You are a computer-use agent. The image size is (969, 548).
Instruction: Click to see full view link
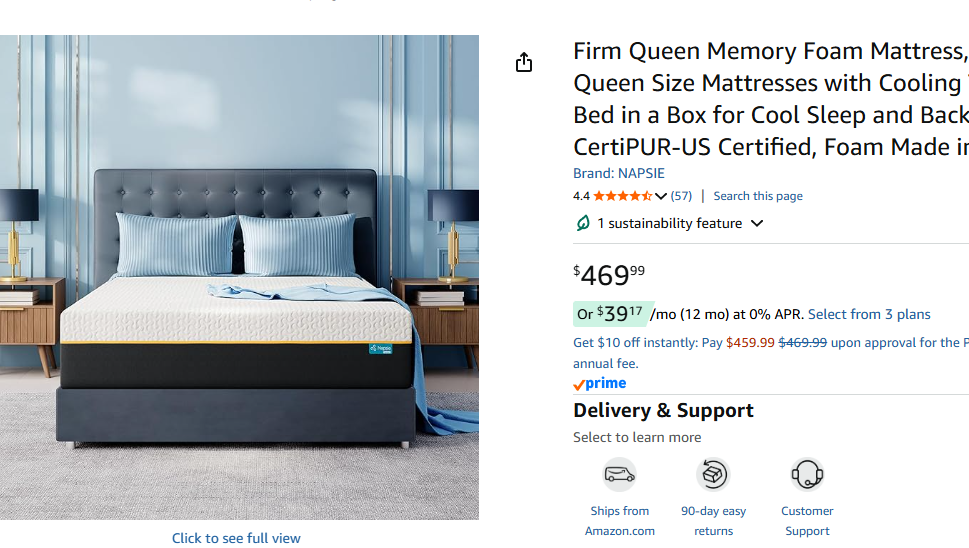(x=236, y=538)
